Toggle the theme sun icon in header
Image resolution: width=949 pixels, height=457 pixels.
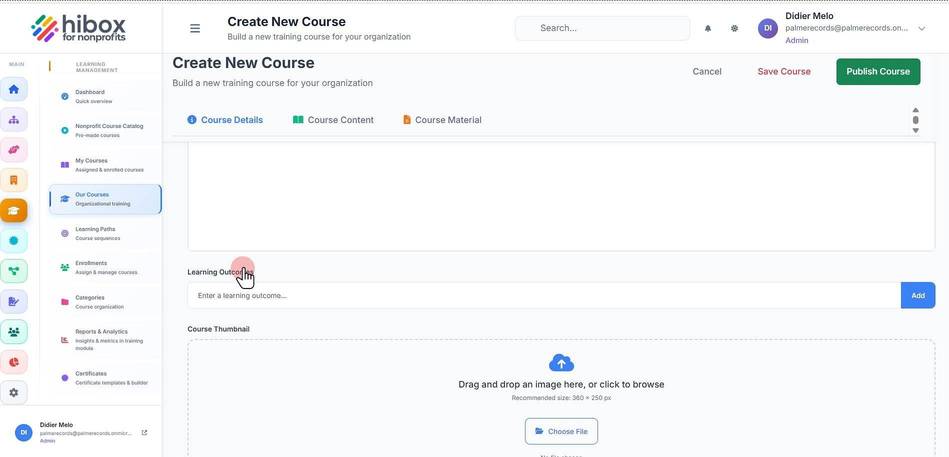tap(734, 28)
